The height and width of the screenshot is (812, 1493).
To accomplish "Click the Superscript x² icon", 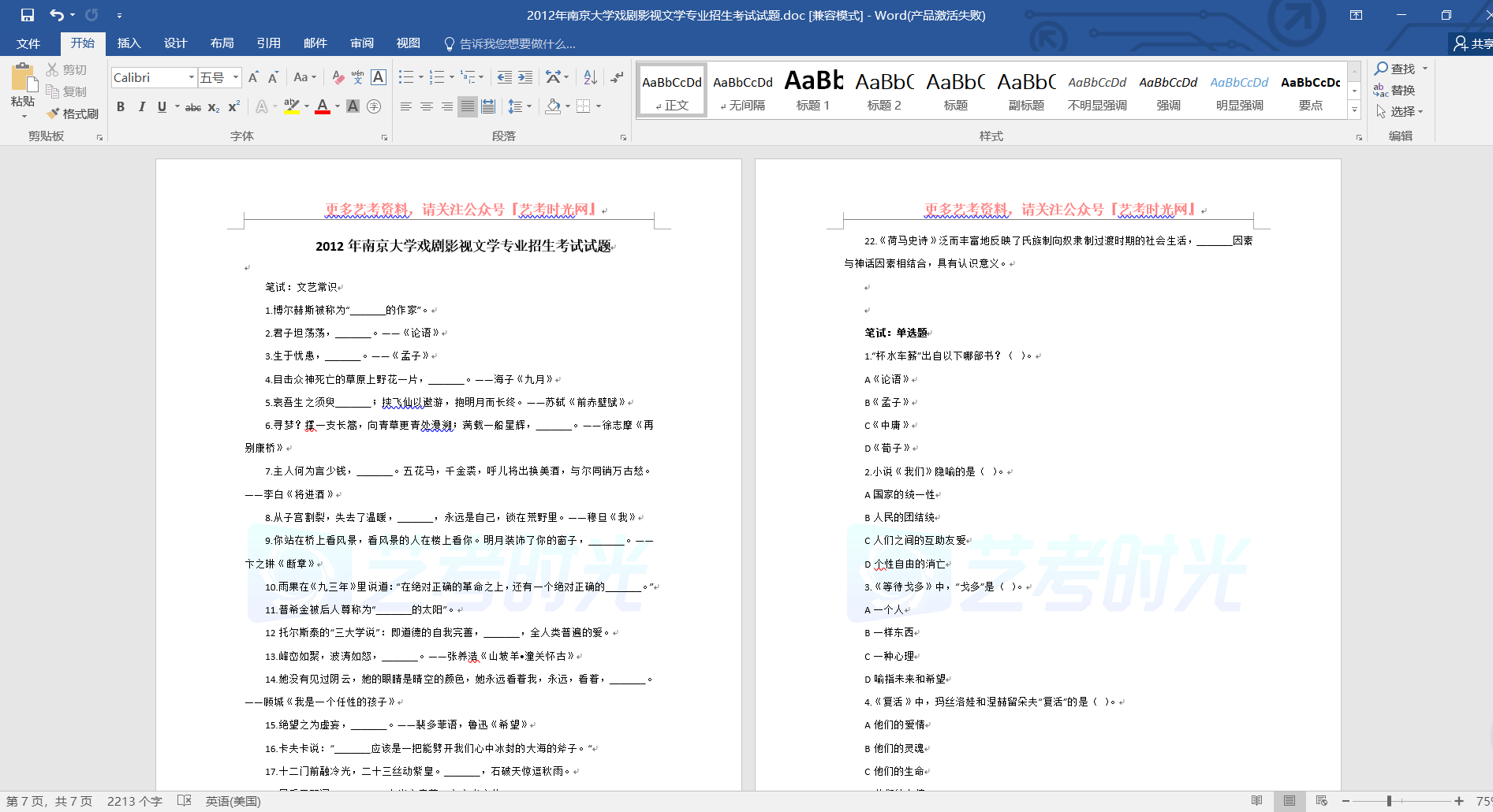I will [x=234, y=106].
